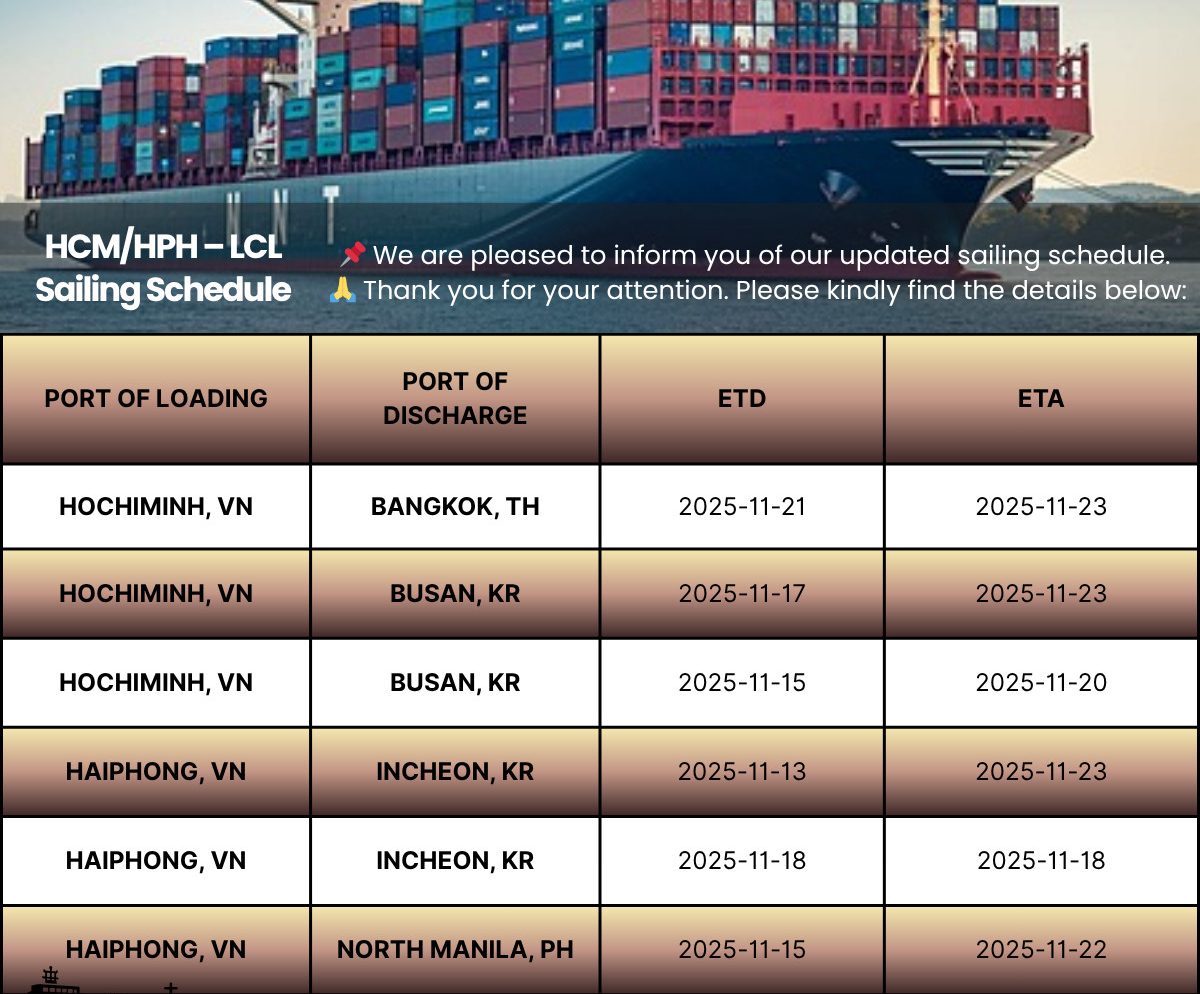Image resolution: width=1200 pixels, height=994 pixels.
Task: Click ETA date 2025-11-20
Action: point(1041,682)
